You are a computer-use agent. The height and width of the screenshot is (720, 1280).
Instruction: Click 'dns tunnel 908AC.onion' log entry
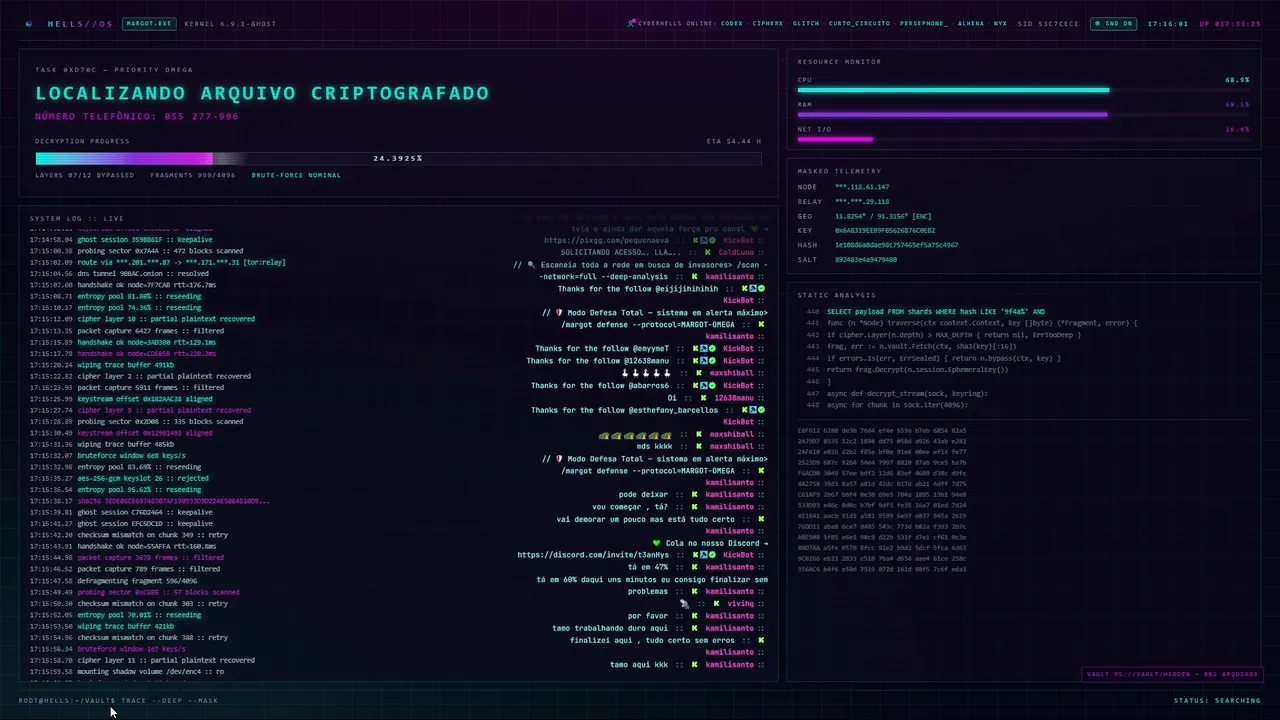tap(143, 273)
